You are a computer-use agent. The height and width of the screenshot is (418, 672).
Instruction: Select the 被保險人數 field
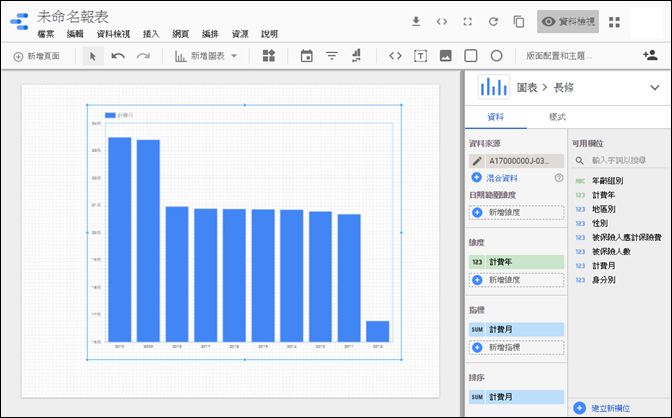(611, 252)
